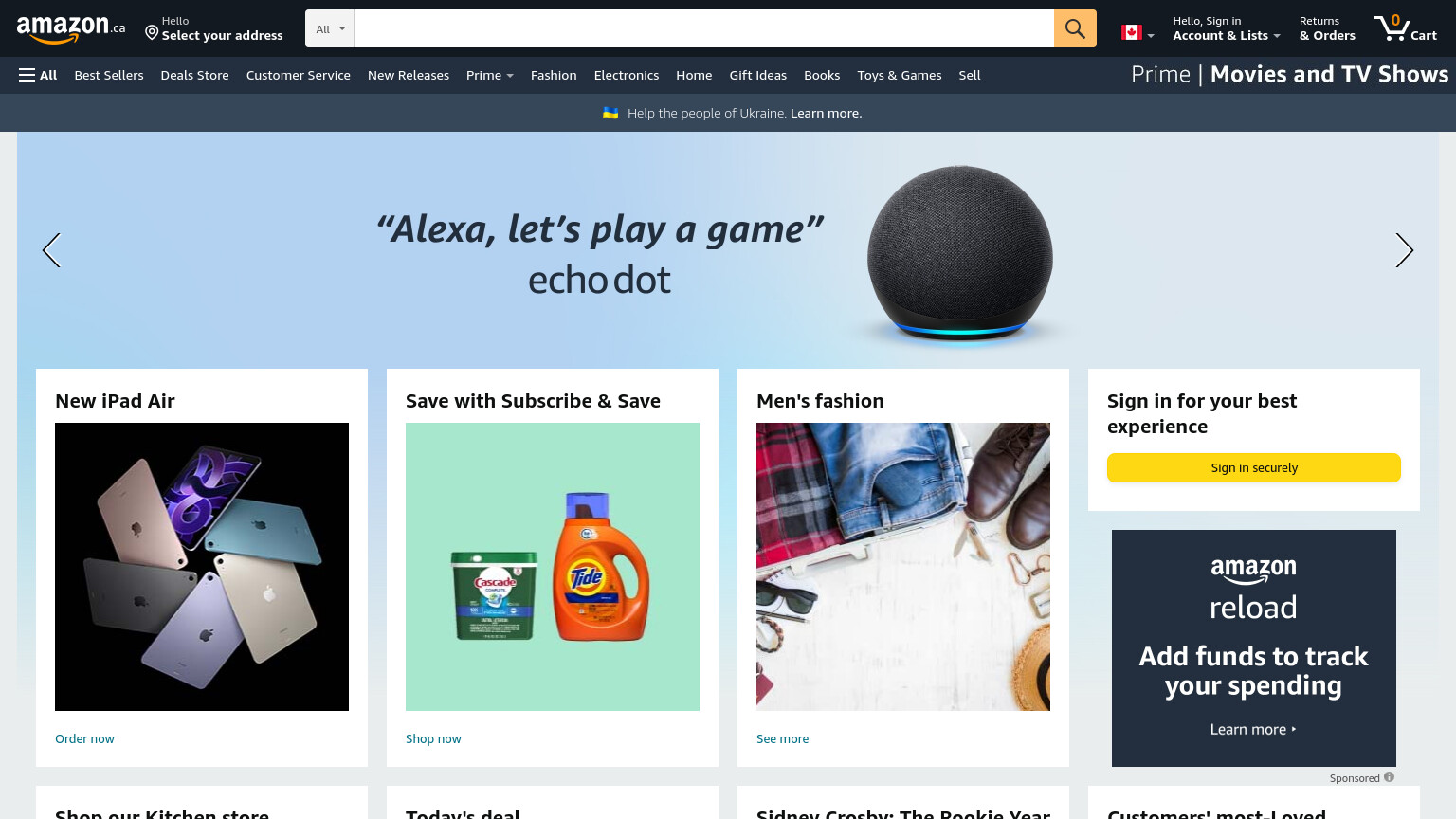Select Gift Ideas in navigation bar
Image resolution: width=1456 pixels, height=819 pixels.
(757, 75)
